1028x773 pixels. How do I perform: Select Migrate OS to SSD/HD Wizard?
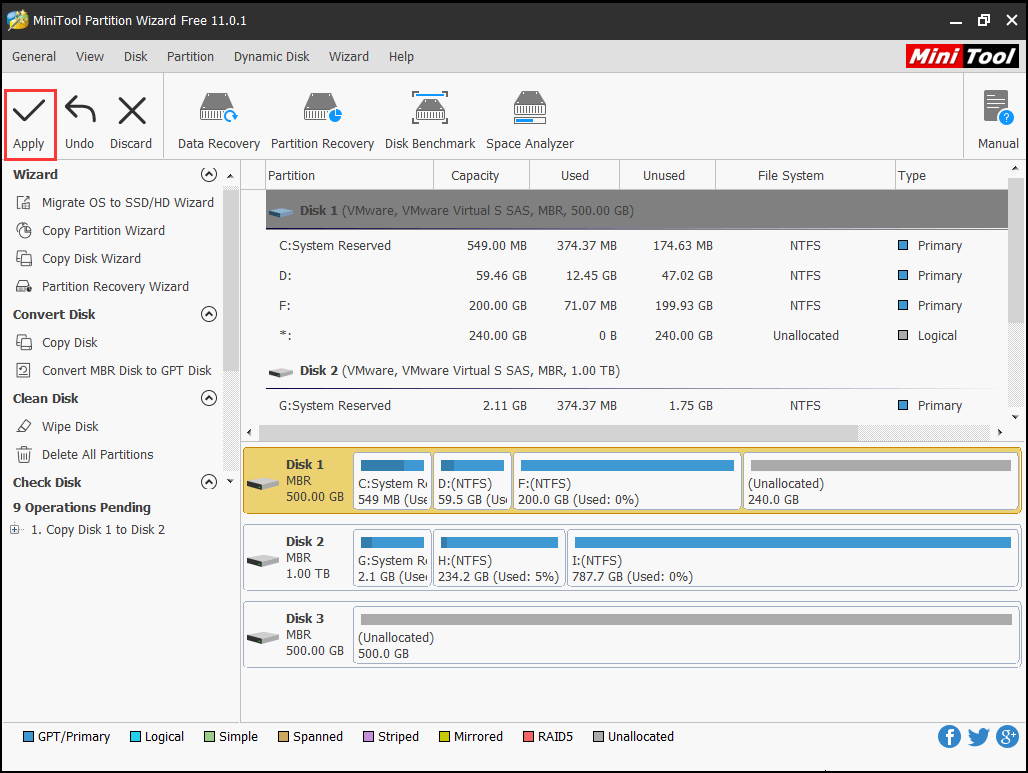pyautogui.click(x=127, y=202)
